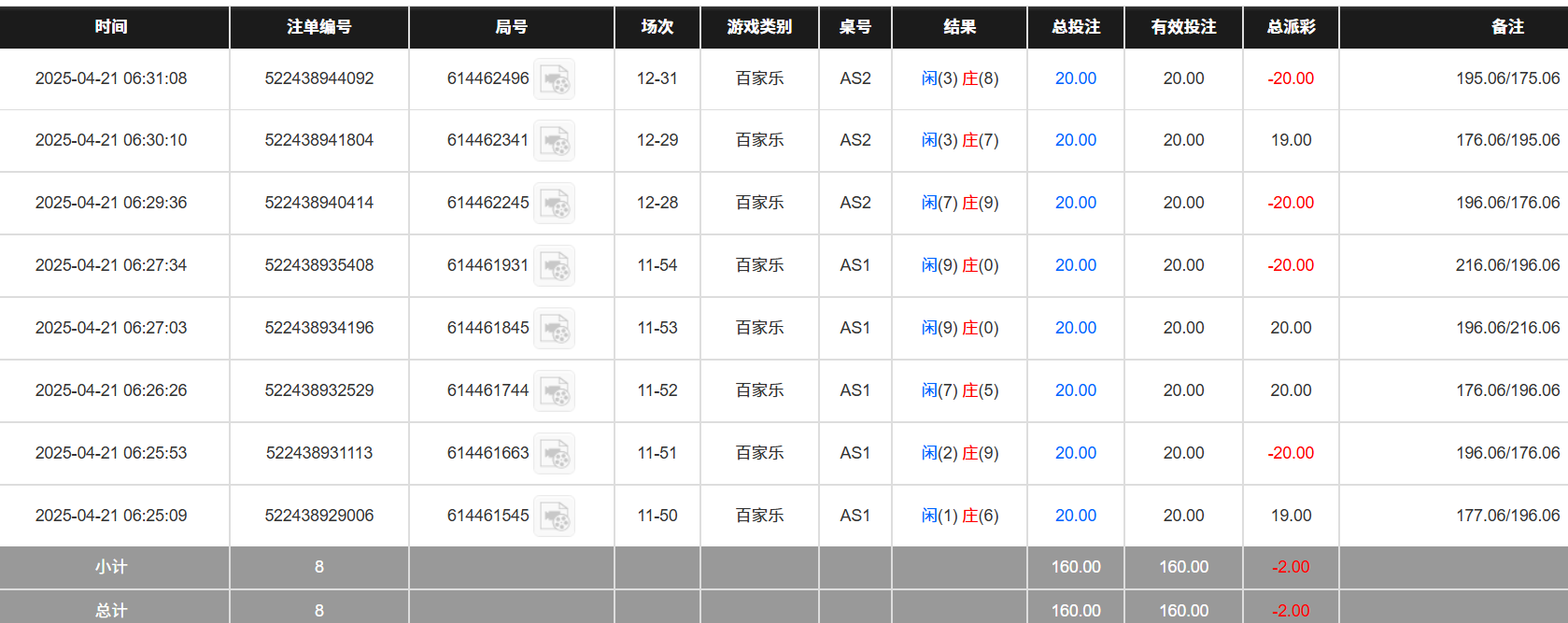The width and height of the screenshot is (1568, 623).
Task: Open total bet amount for 06:30:10 row
Action: click(1075, 140)
